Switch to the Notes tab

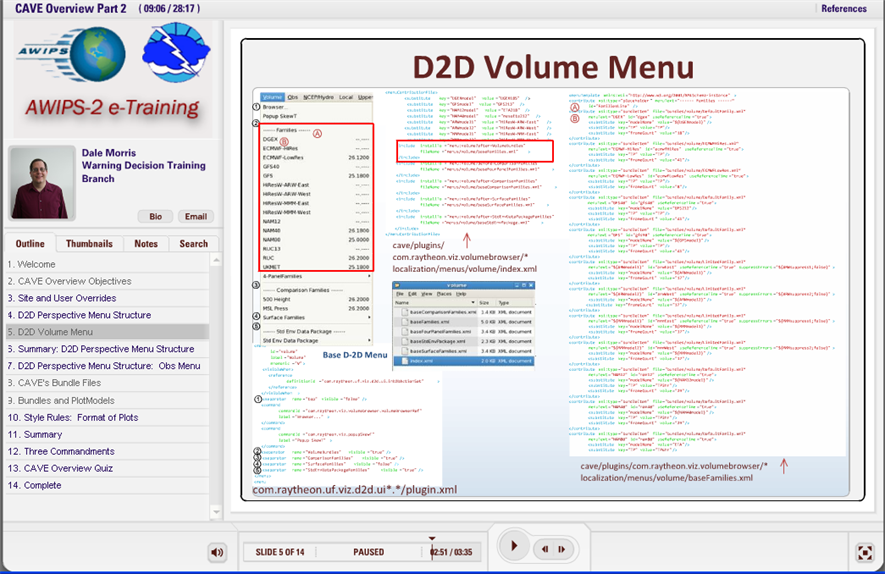pos(146,244)
